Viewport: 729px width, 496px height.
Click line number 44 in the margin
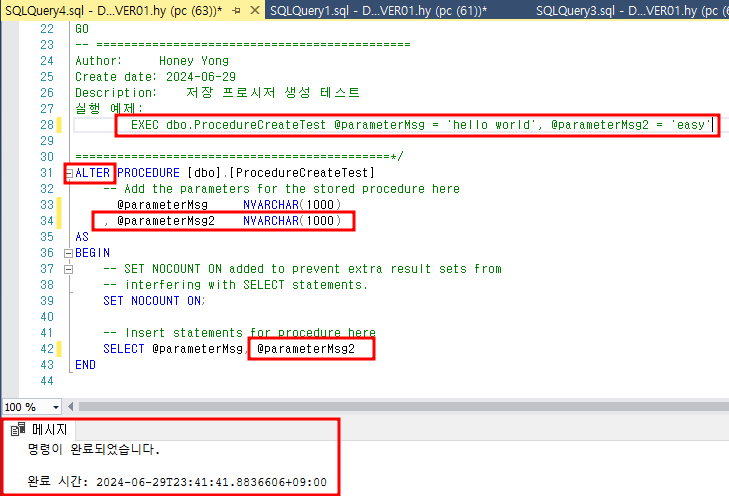[x=46, y=381]
